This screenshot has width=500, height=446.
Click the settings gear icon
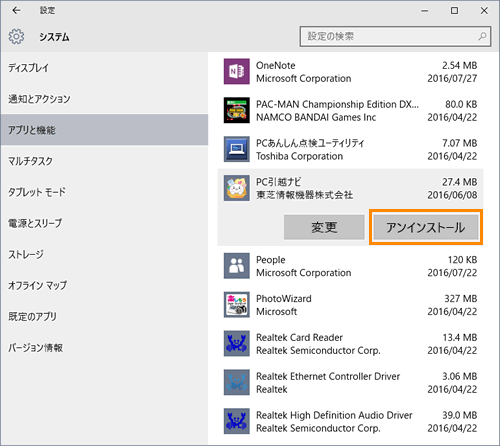[x=16, y=36]
